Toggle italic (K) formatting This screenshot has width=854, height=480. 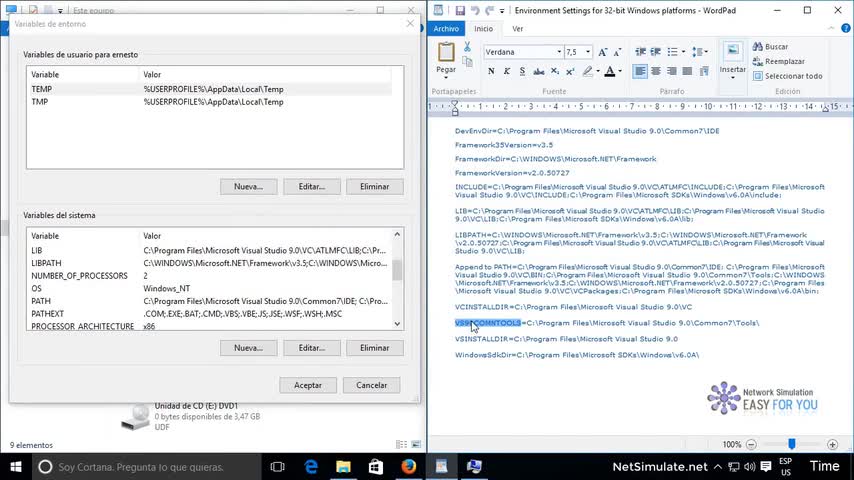pos(507,71)
